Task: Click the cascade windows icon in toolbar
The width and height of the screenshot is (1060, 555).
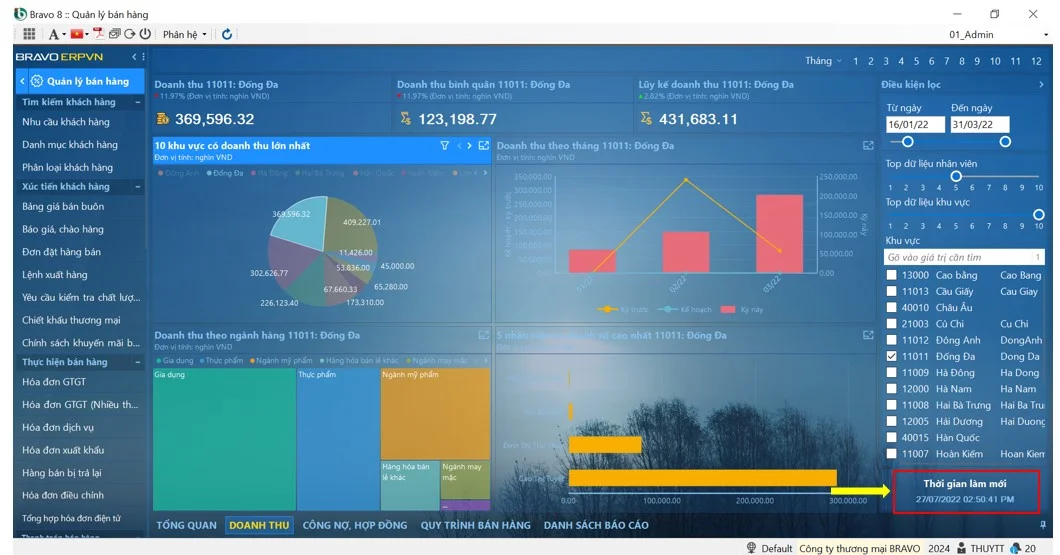Action: coord(114,34)
